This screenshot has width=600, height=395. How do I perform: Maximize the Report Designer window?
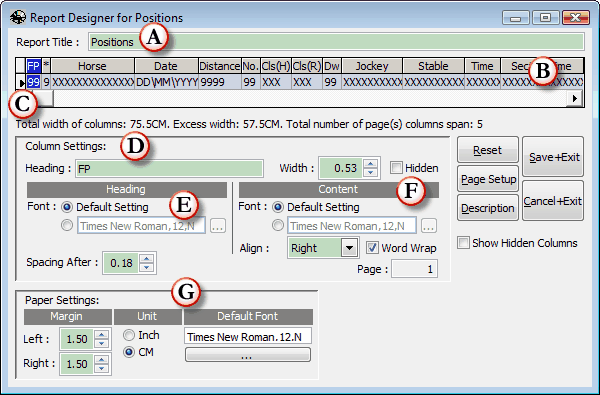pyautogui.click(x=545, y=18)
